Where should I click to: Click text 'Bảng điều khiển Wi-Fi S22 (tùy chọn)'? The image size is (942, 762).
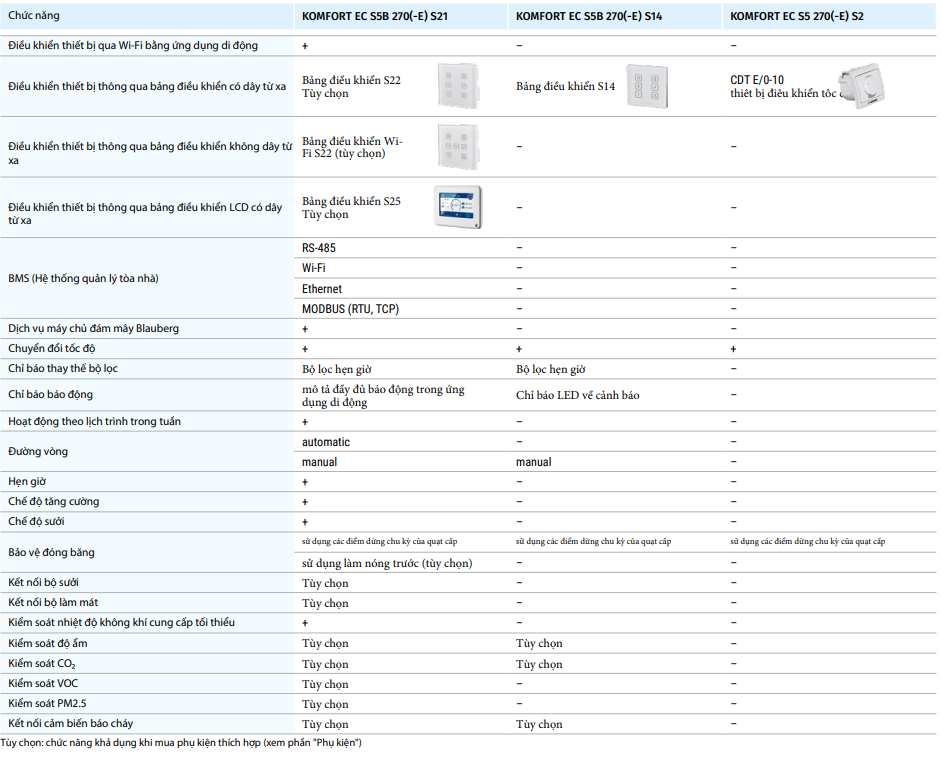tap(352, 147)
